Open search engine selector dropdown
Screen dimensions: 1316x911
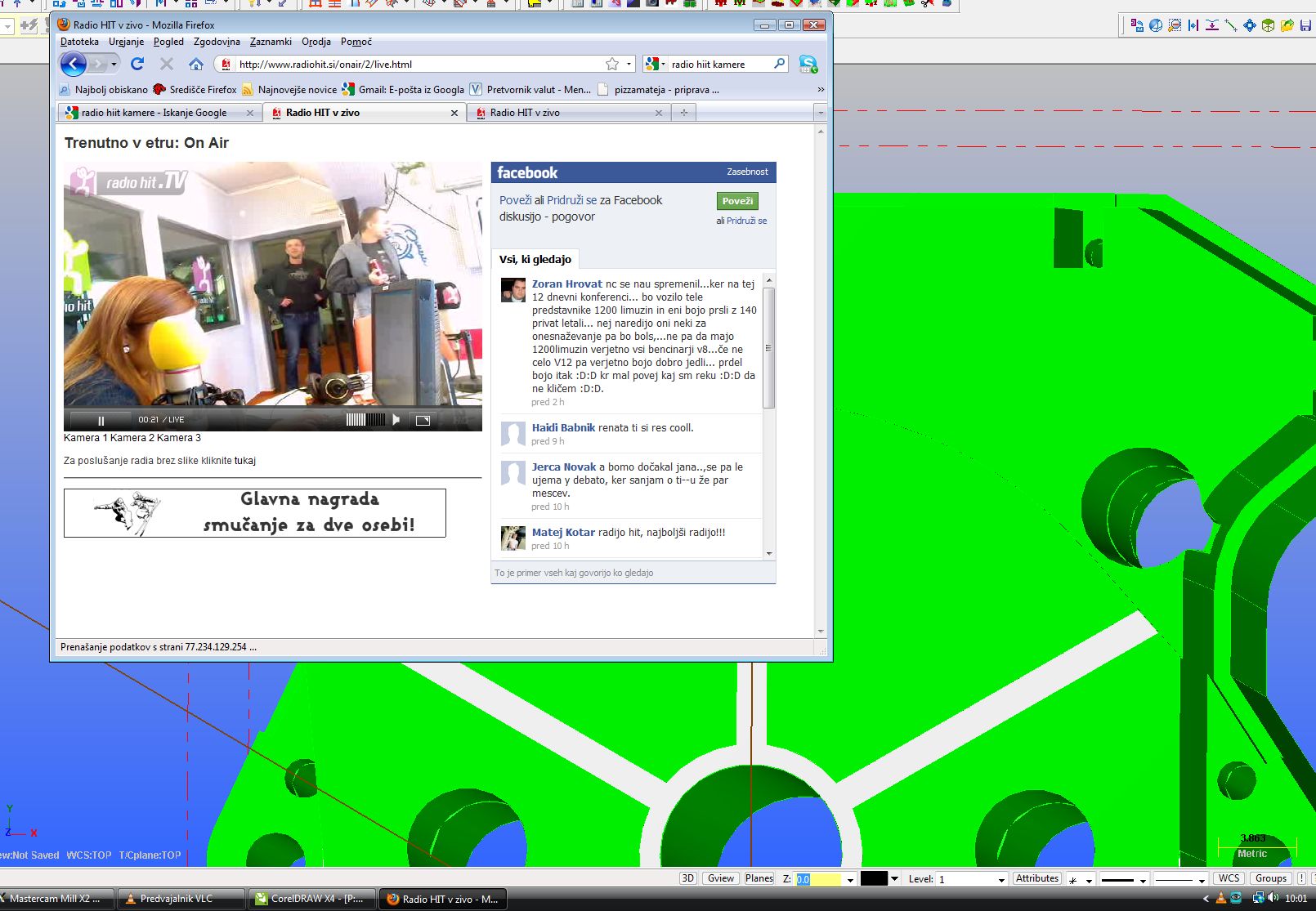656,64
